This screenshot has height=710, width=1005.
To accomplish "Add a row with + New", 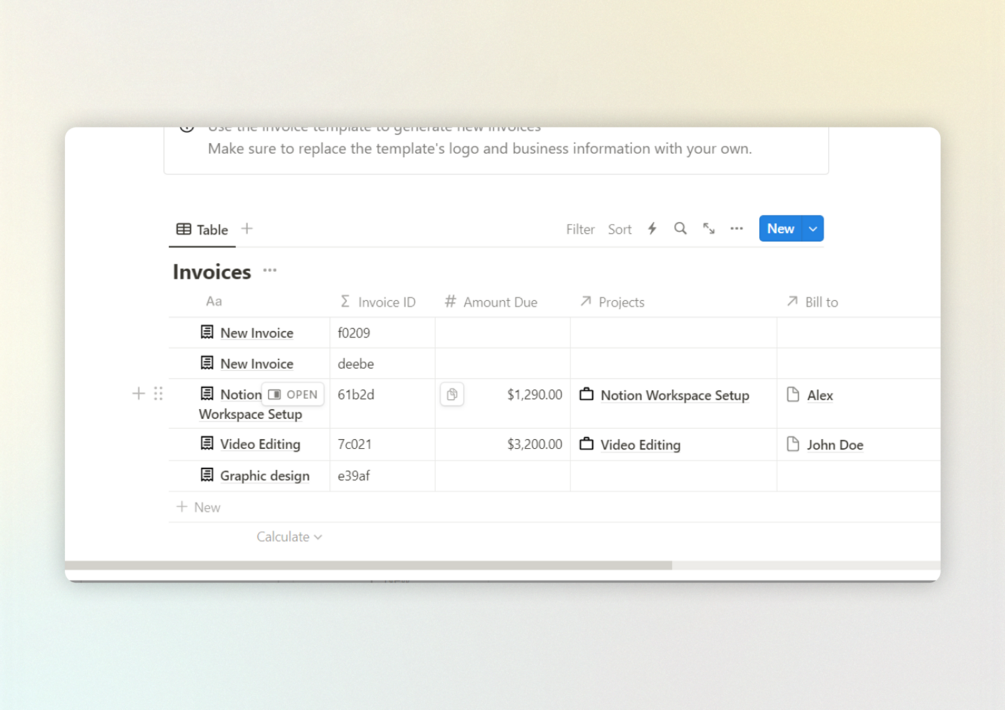I will point(199,507).
